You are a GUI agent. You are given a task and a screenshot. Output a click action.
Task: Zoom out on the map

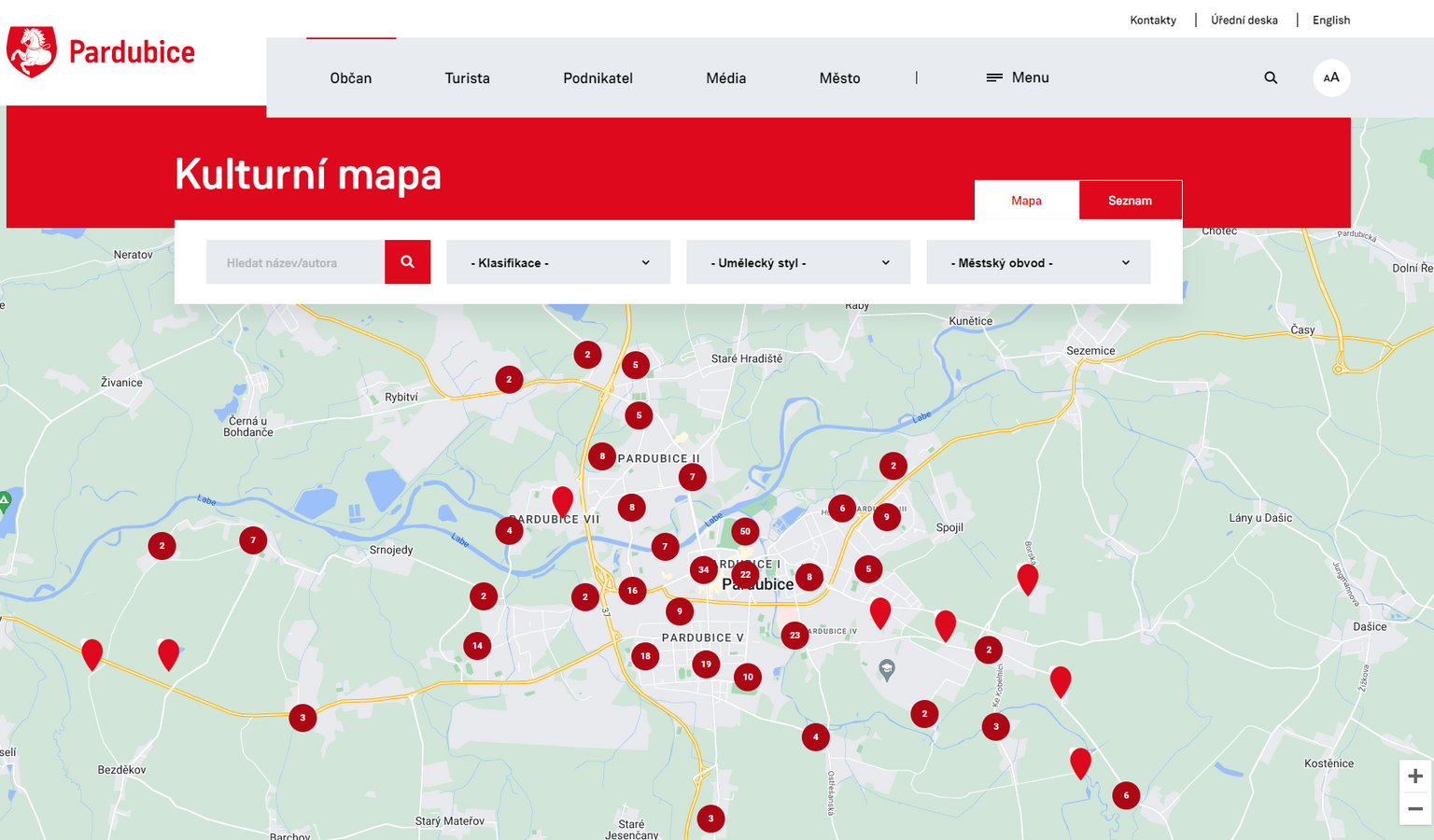(x=1414, y=809)
